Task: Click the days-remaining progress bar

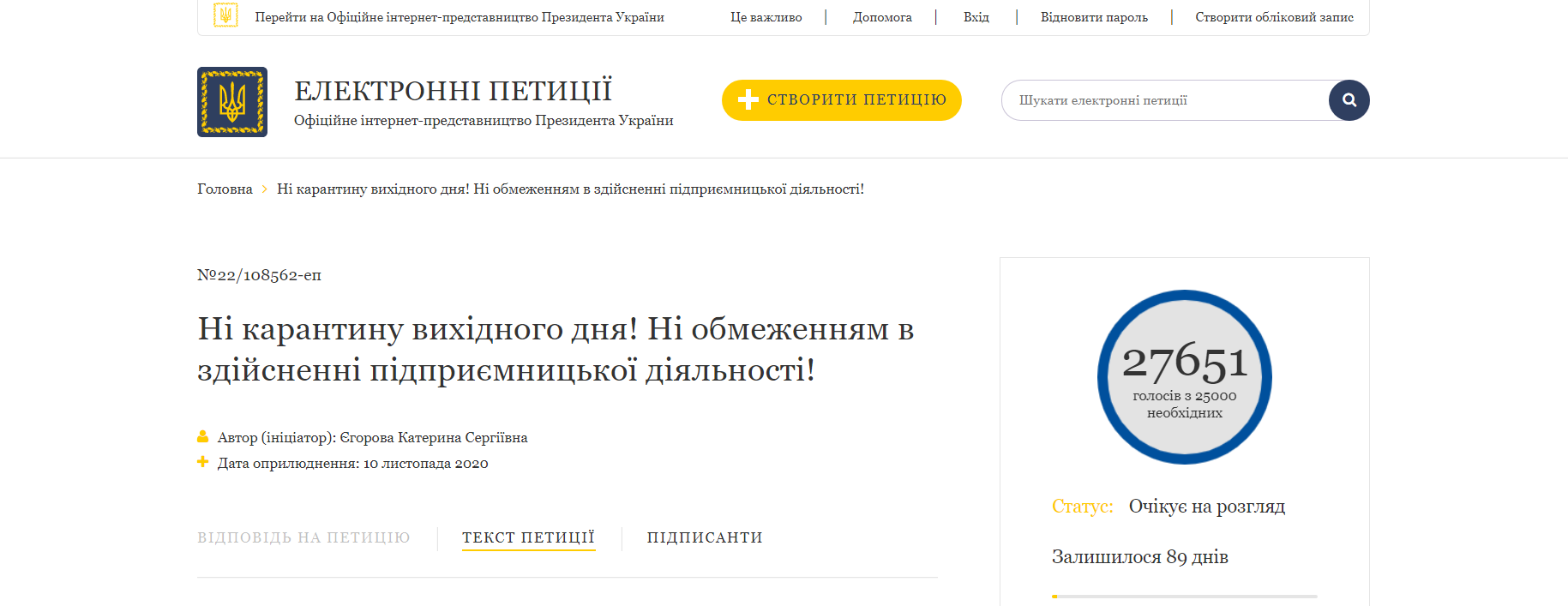Action: coord(1184,596)
